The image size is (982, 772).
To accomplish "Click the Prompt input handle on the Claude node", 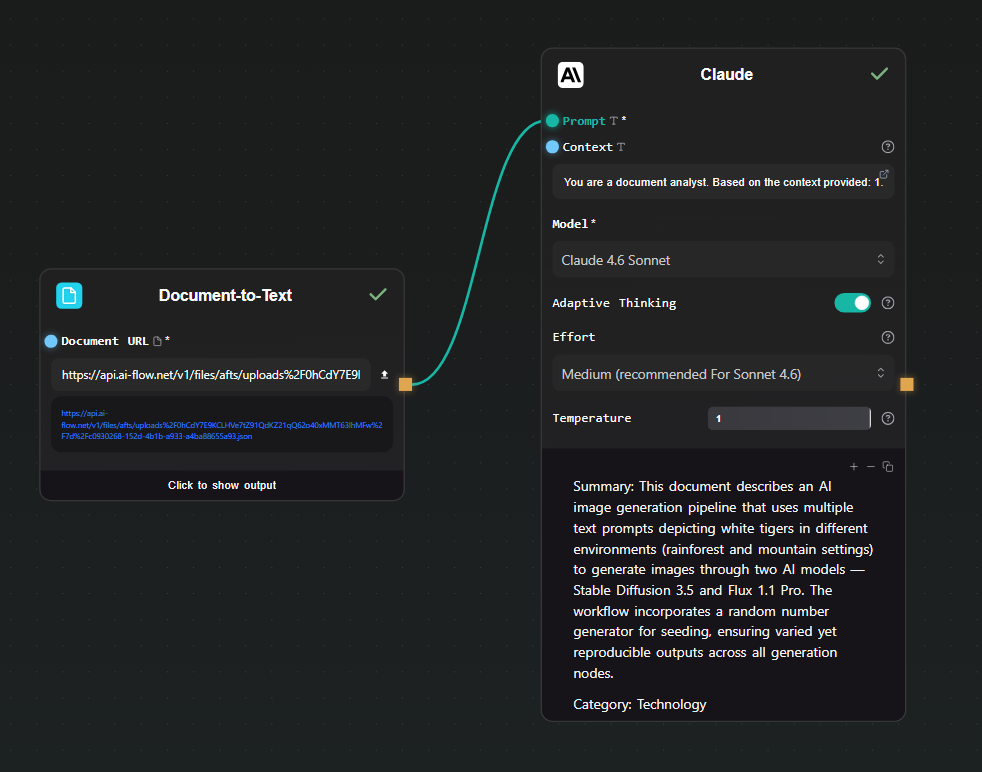I will point(551,120).
